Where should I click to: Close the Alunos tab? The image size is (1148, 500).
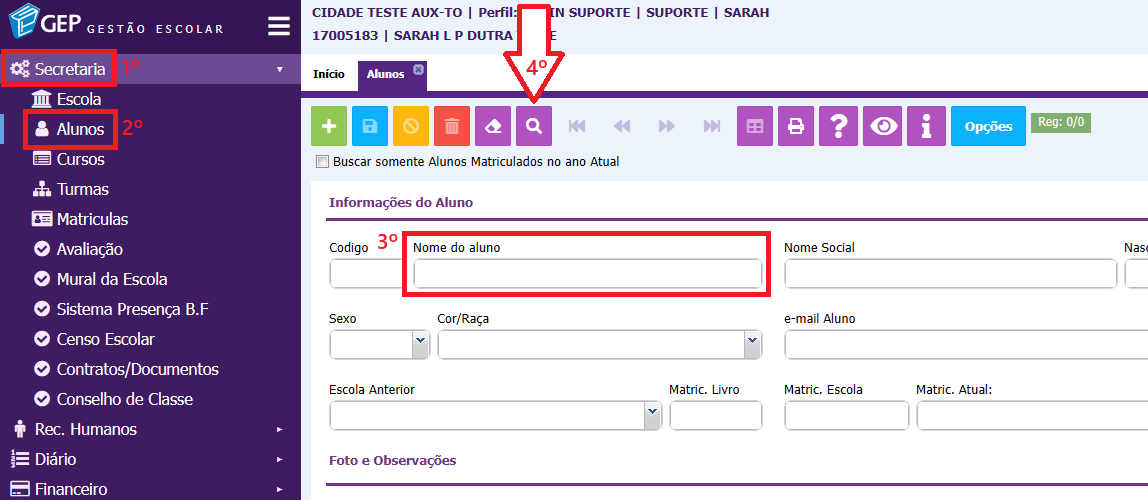point(418,70)
